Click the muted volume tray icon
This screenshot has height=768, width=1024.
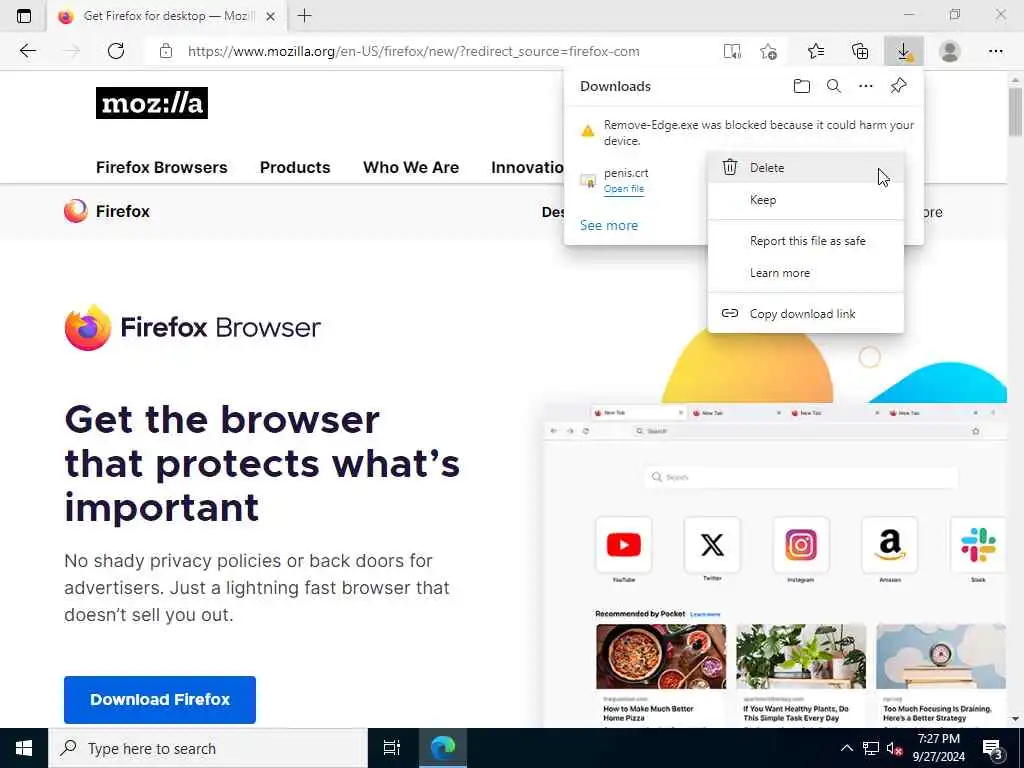coord(894,748)
